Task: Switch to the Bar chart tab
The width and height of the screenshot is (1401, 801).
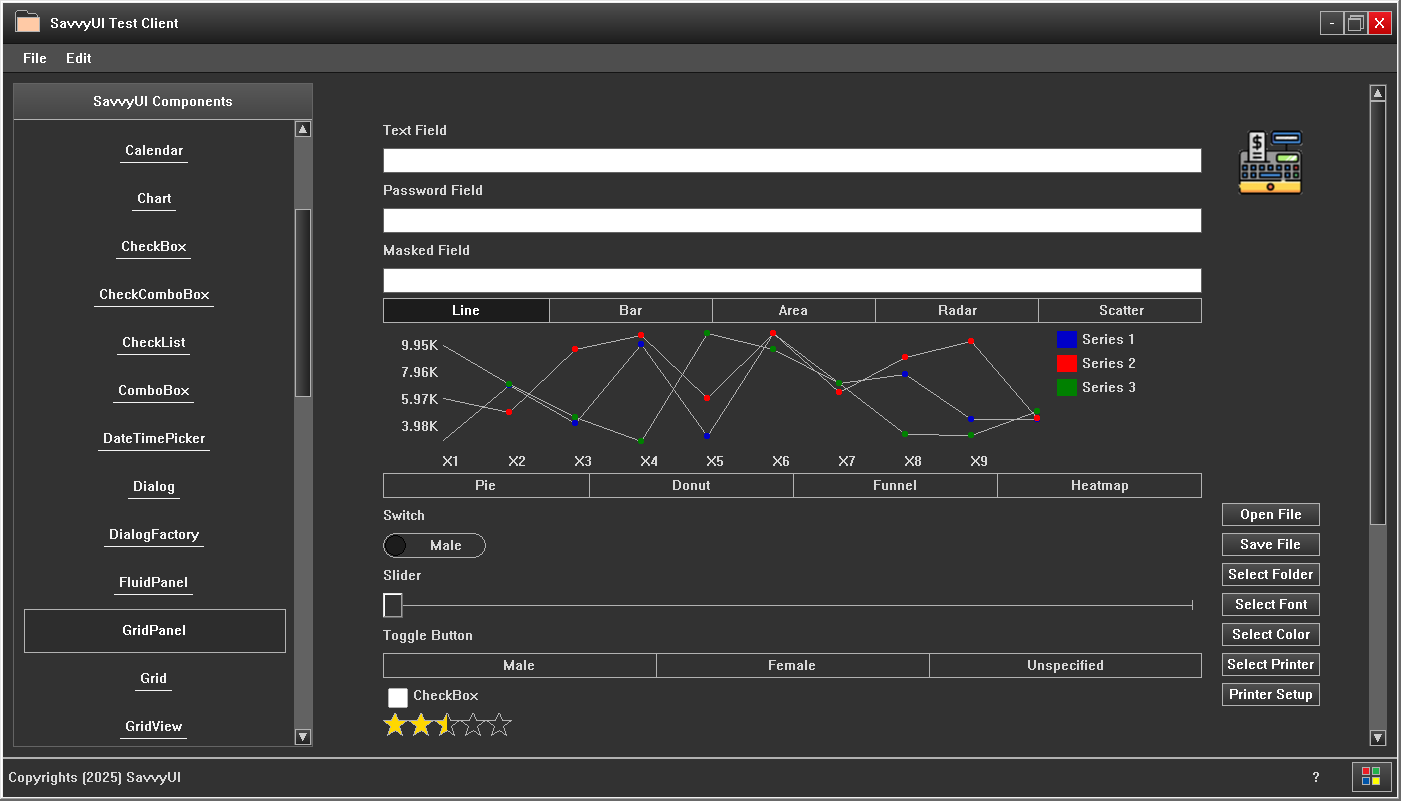Action: pos(630,310)
